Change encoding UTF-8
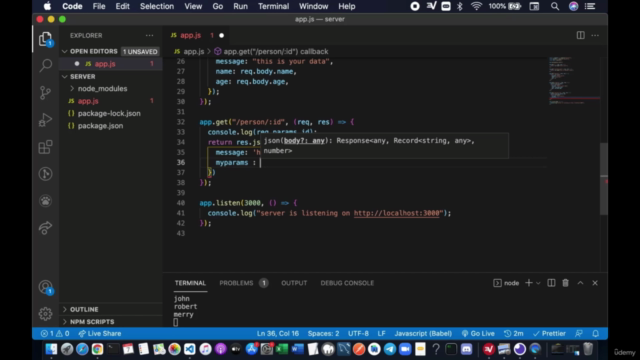Viewport: 640px width, 360px height. (358, 333)
